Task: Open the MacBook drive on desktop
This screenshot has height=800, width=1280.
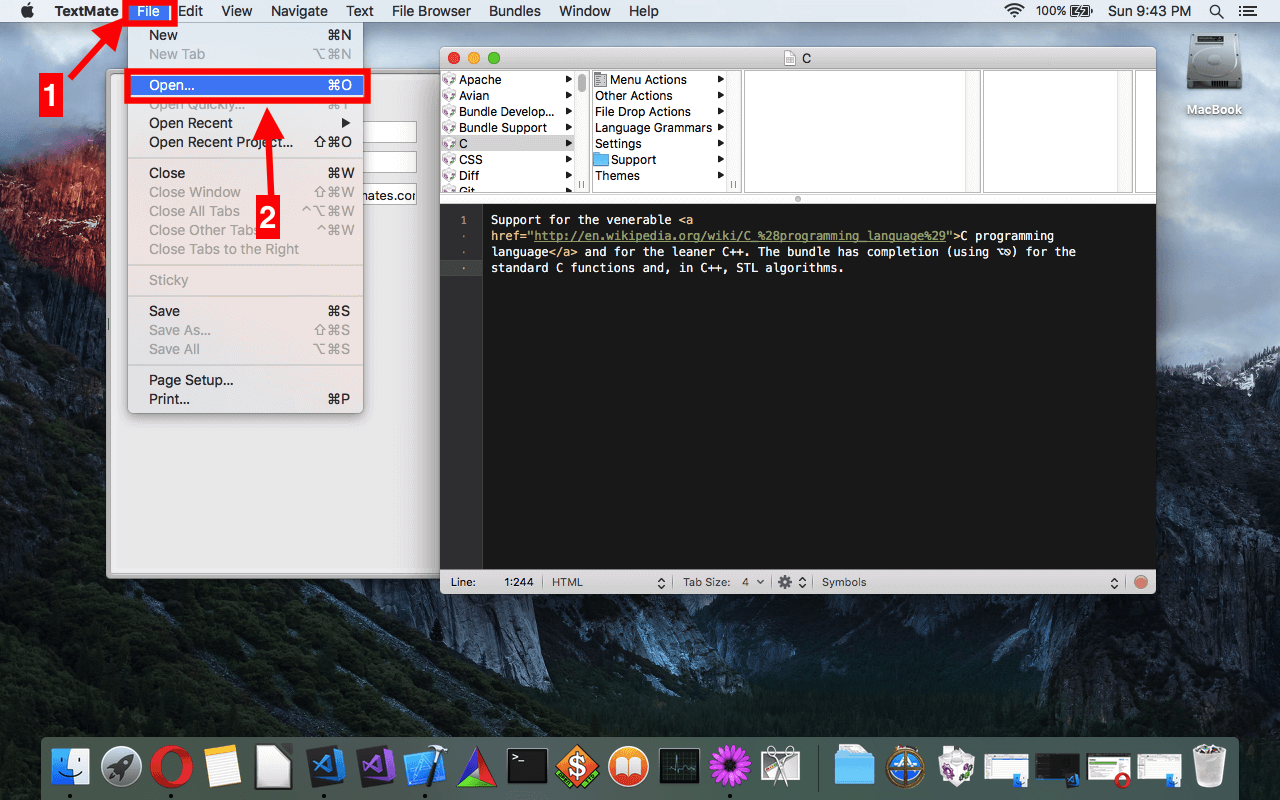Action: pyautogui.click(x=1214, y=75)
